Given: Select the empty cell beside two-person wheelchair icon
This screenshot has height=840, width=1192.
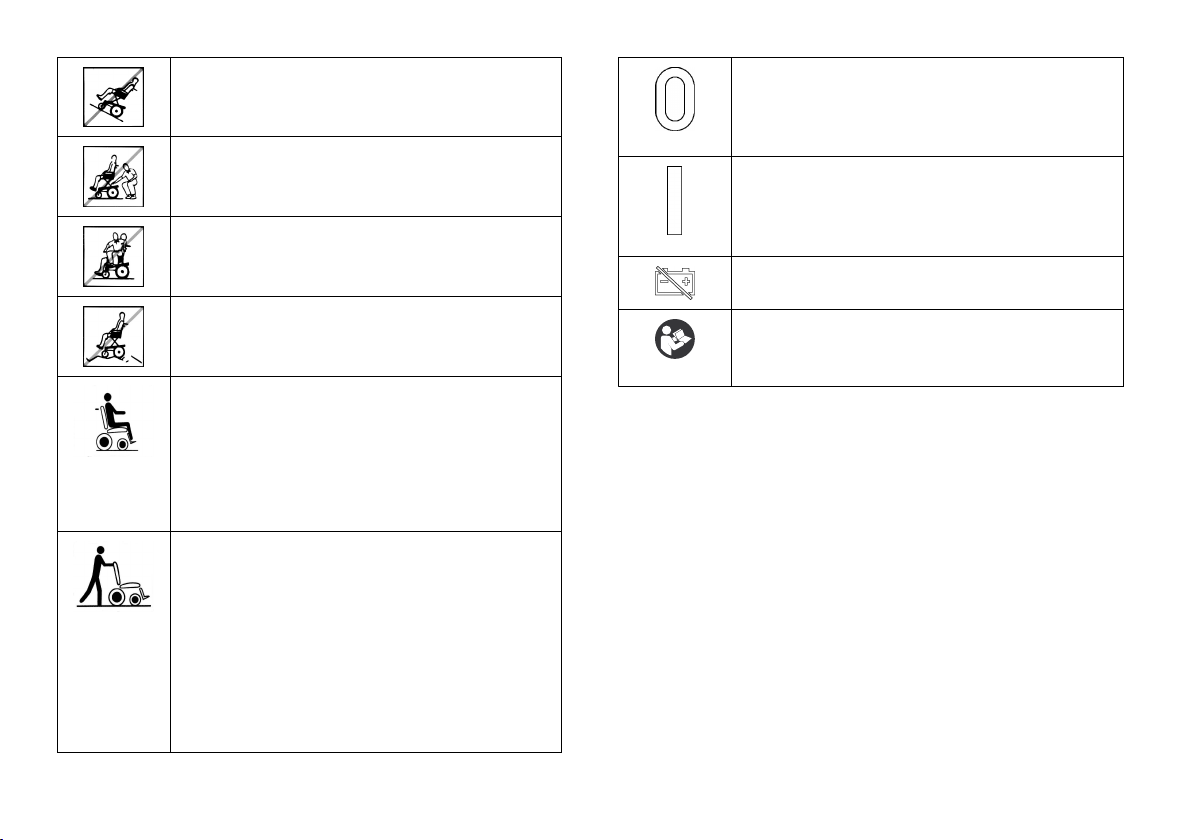Looking at the screenshot, I should click(x=366, y=256).
